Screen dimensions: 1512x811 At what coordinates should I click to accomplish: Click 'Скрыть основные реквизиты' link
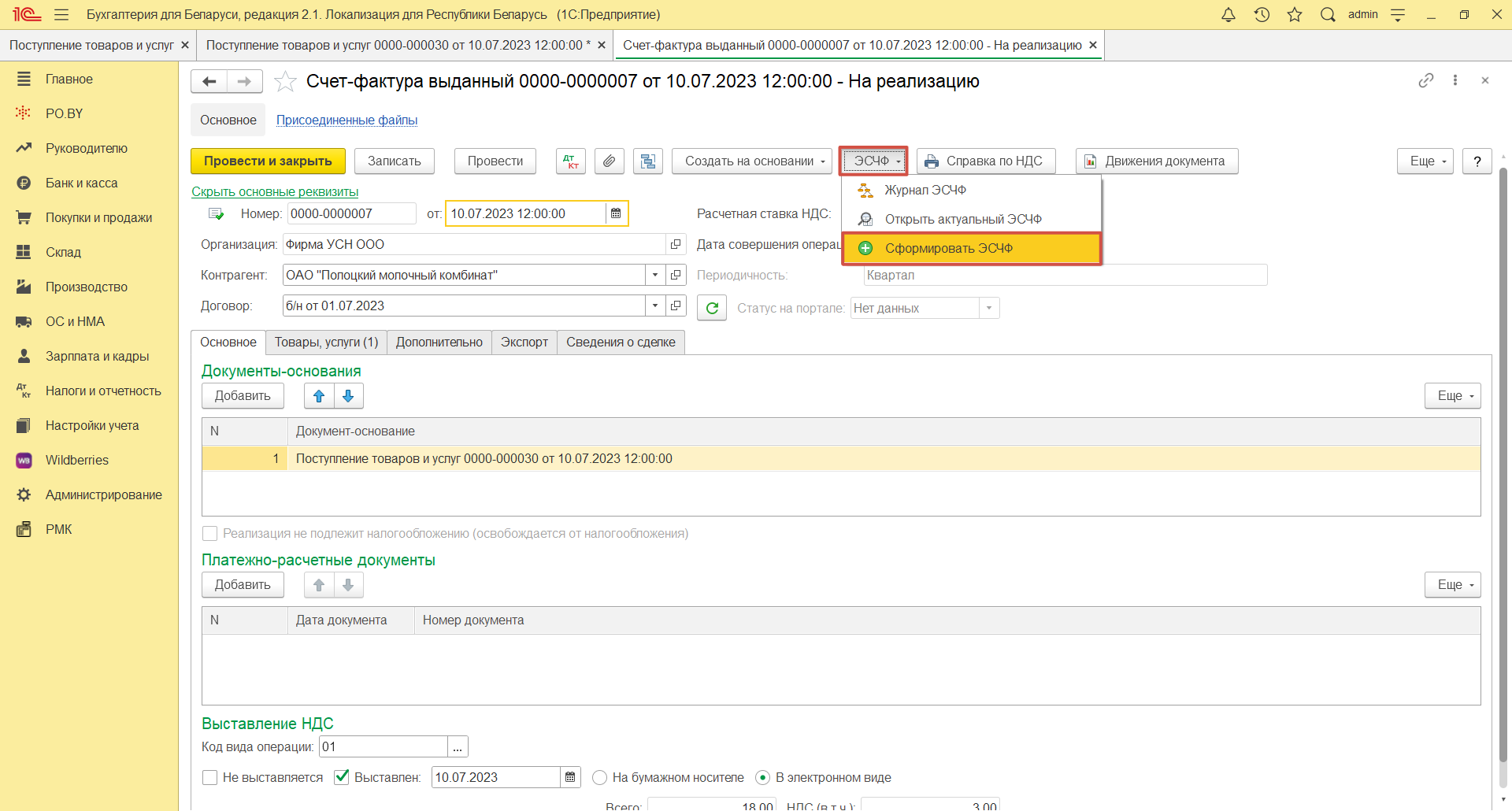tap(275, 192)
